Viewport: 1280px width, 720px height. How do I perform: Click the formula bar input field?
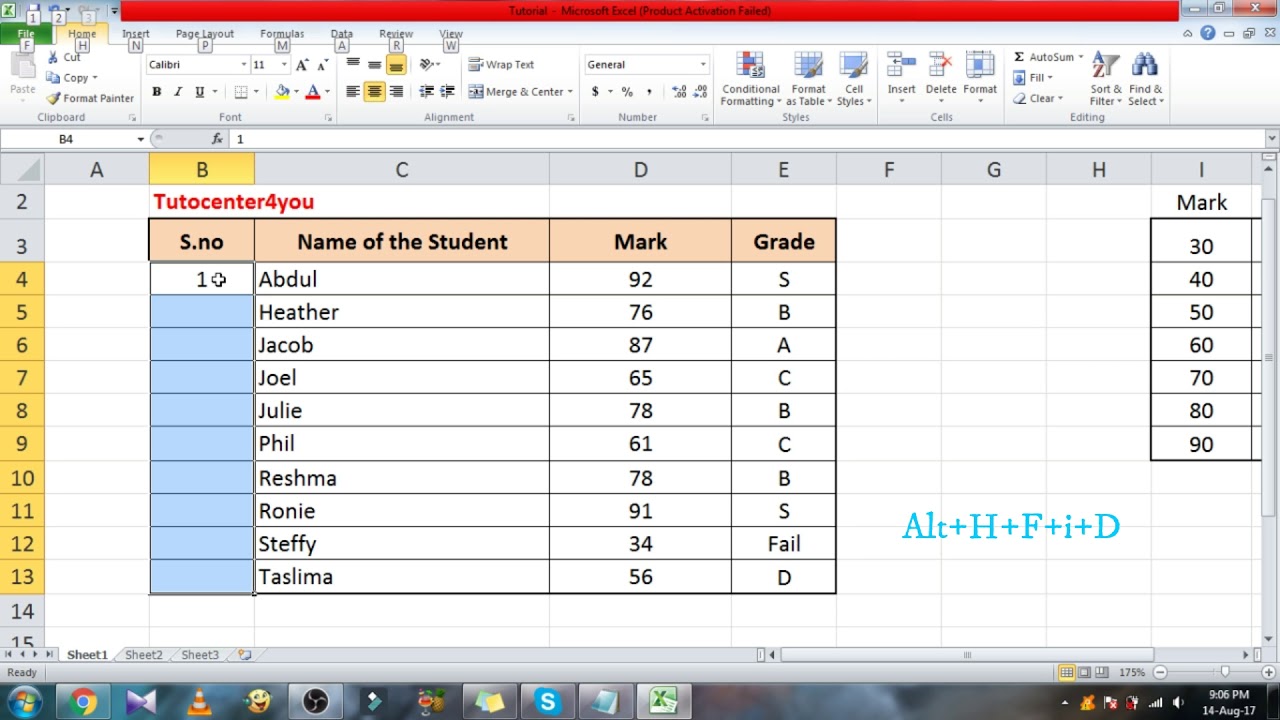click(x=750, y=139)
